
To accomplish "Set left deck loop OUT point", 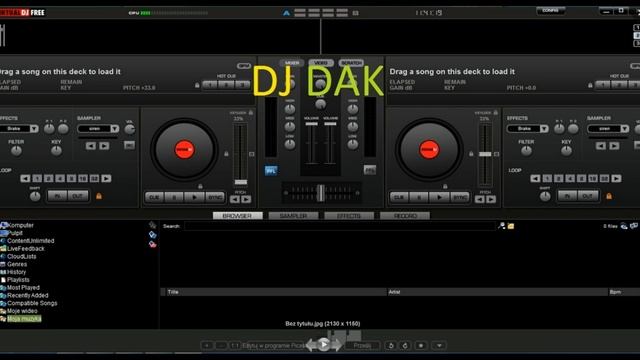I will (x=78, y=196).
